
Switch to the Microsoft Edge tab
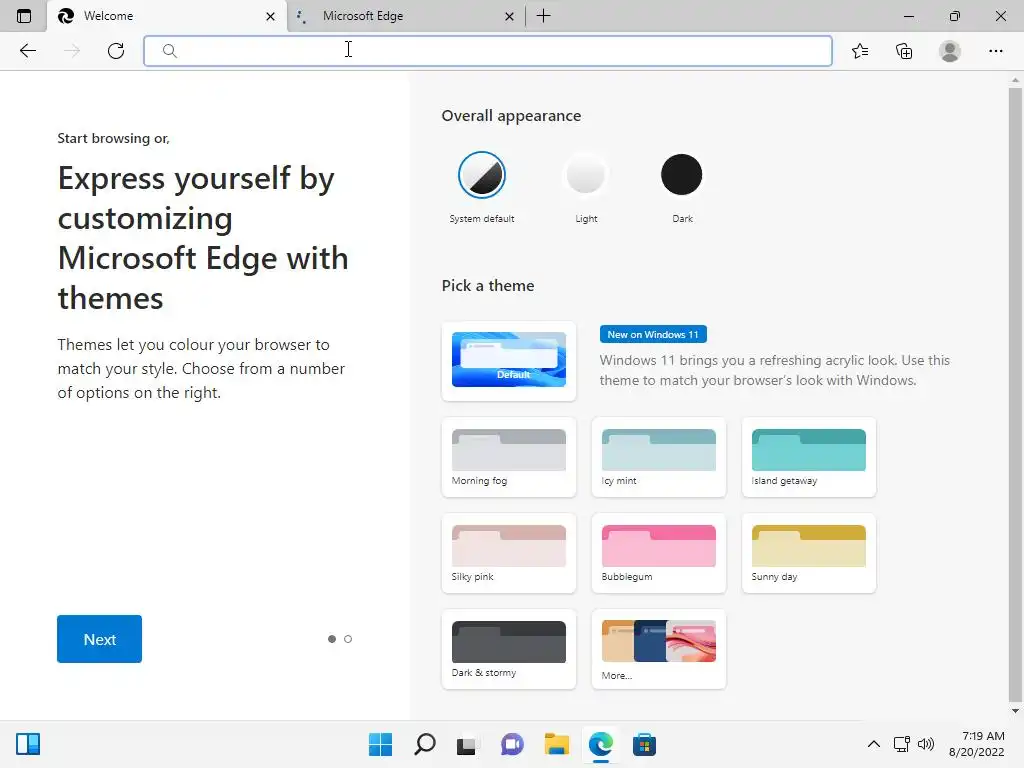pyautogui.click(x=406, y=16)
